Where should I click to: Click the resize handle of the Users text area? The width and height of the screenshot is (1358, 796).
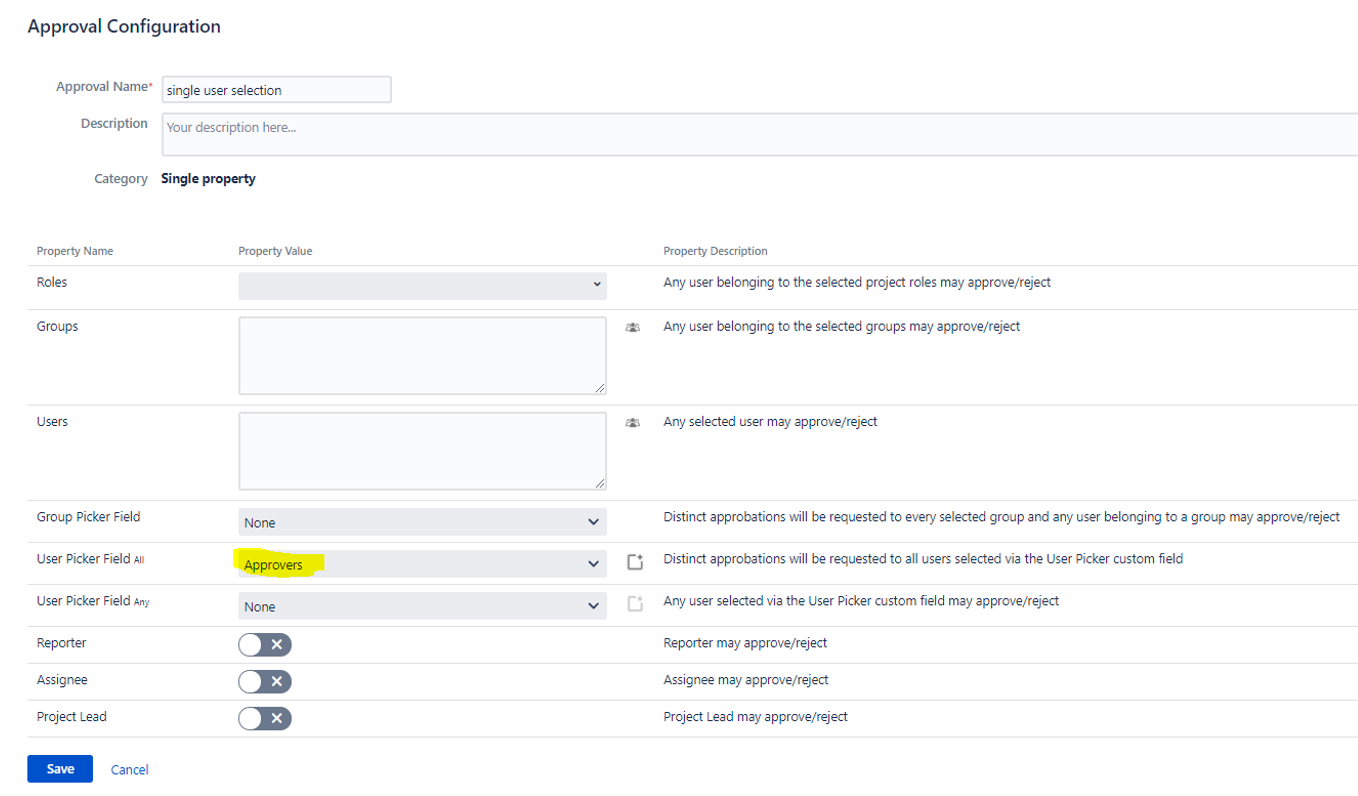click(600, 483)
